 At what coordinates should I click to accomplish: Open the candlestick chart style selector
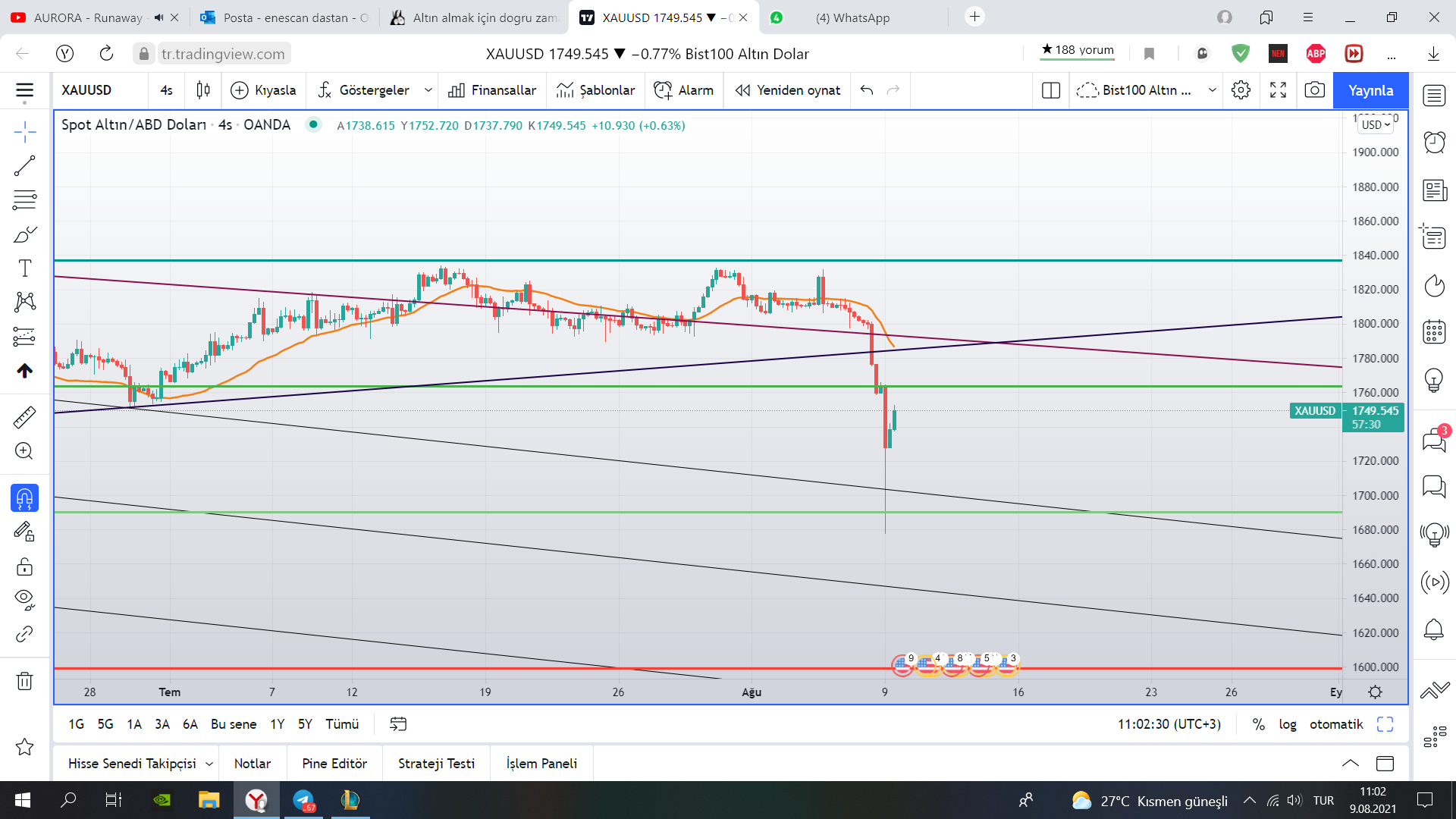click(202, 90)
